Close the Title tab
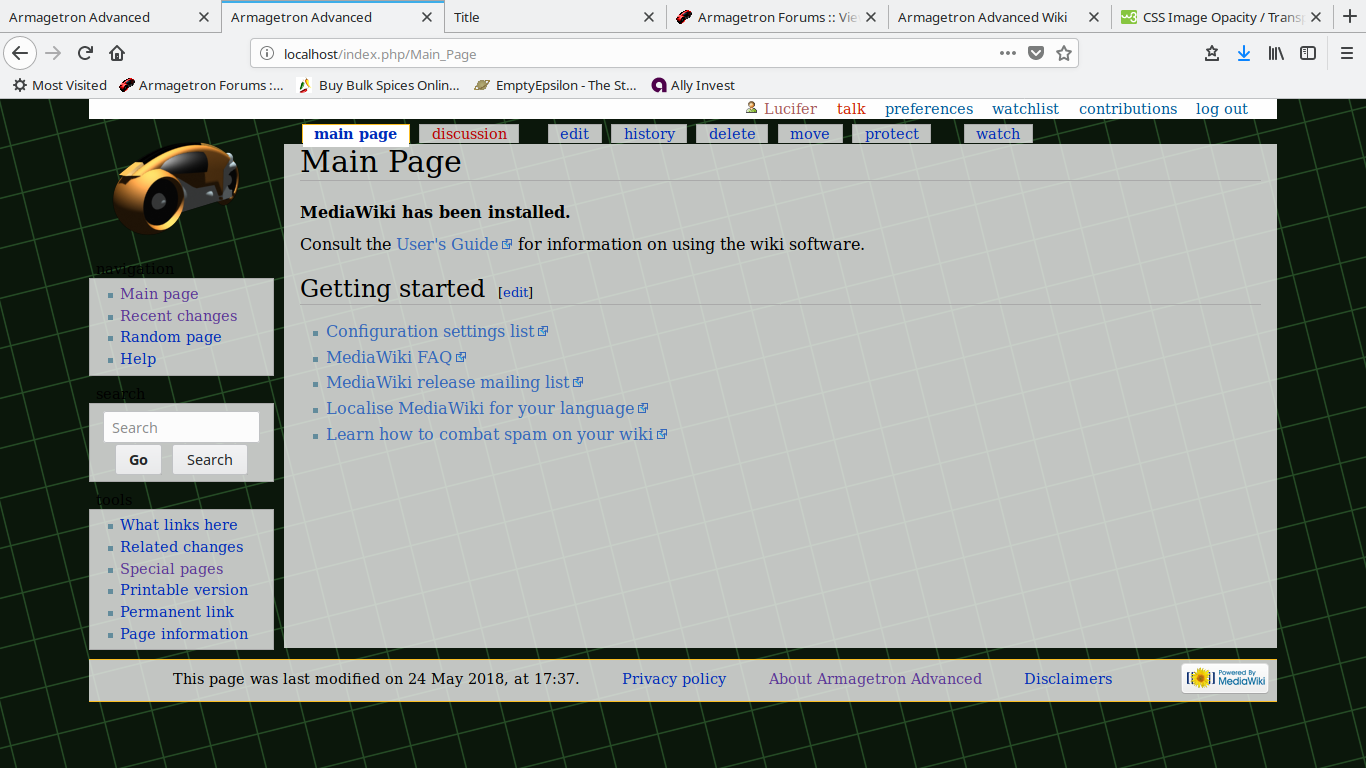The image size is (1366, 768). pos(648,17)
